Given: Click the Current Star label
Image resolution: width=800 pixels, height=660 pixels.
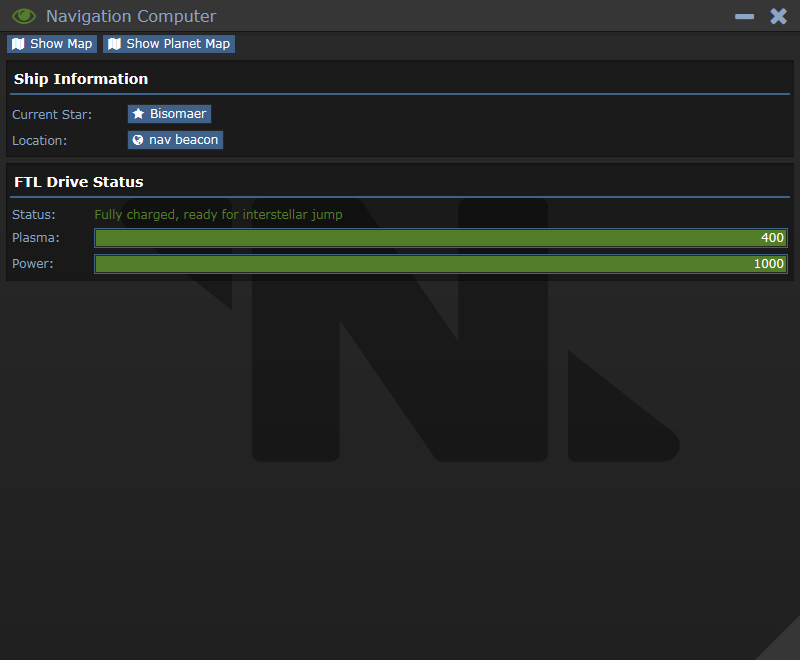Looking at the screenshot, I should (52, 115).
